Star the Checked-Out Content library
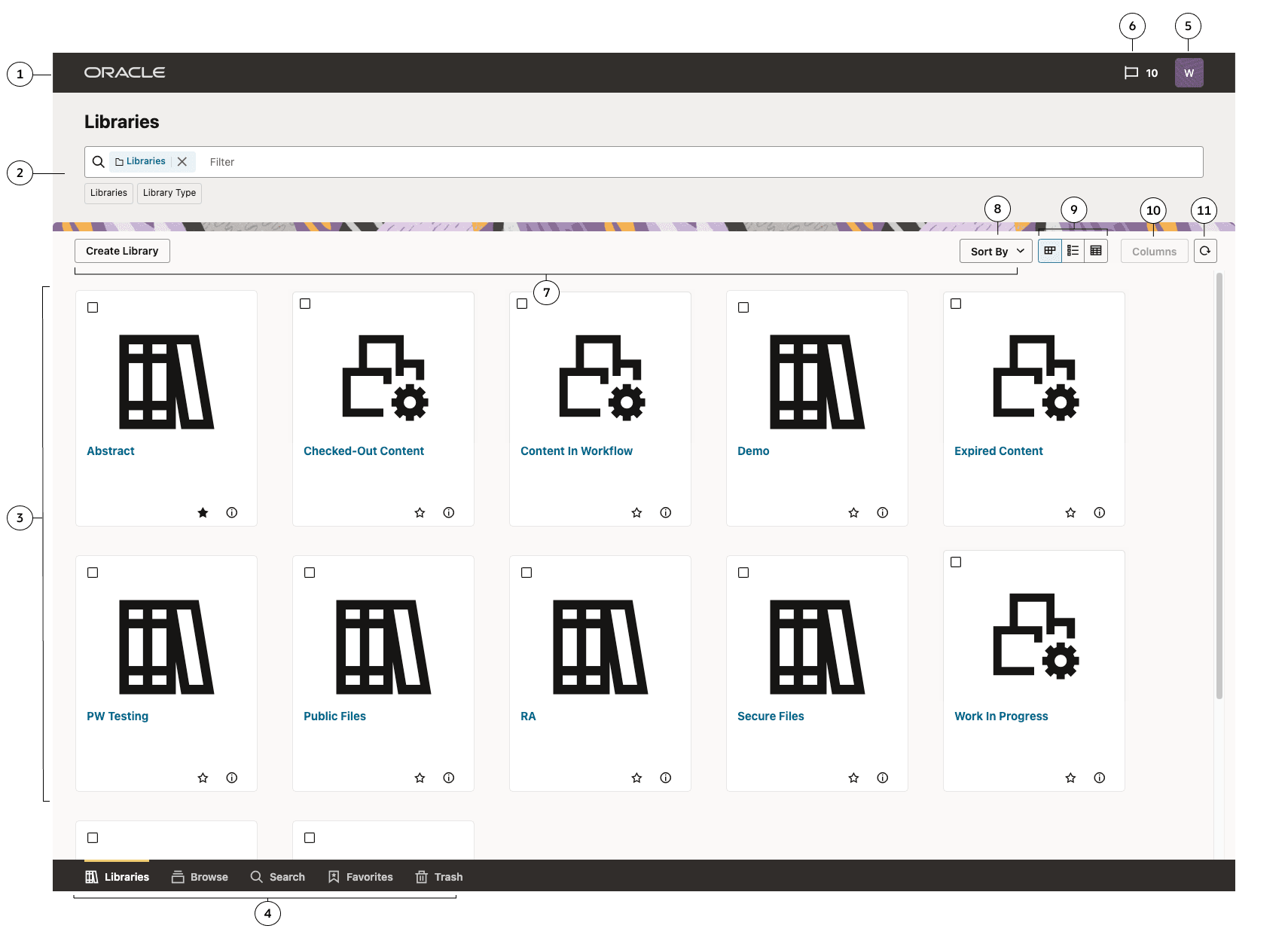Viewport: 1288px width, 944px height. [x=420, y=512]
